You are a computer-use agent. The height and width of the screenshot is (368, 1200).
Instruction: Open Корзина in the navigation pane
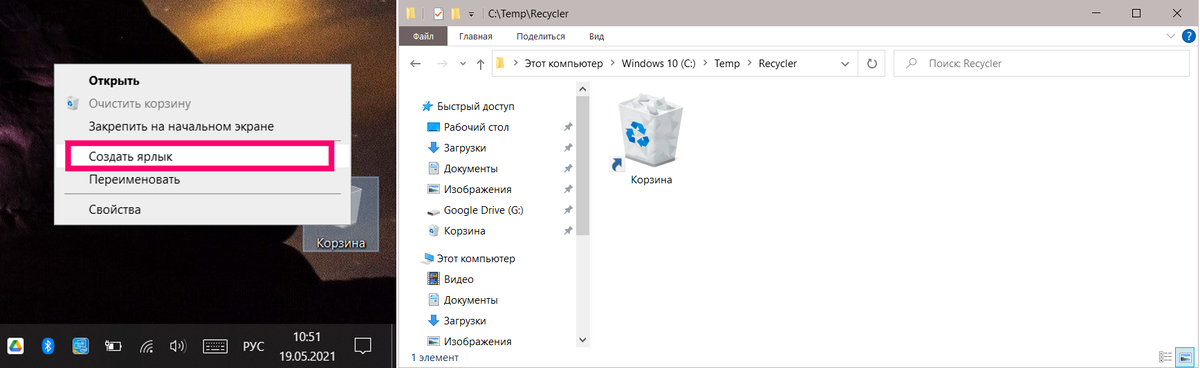point(464,231)
